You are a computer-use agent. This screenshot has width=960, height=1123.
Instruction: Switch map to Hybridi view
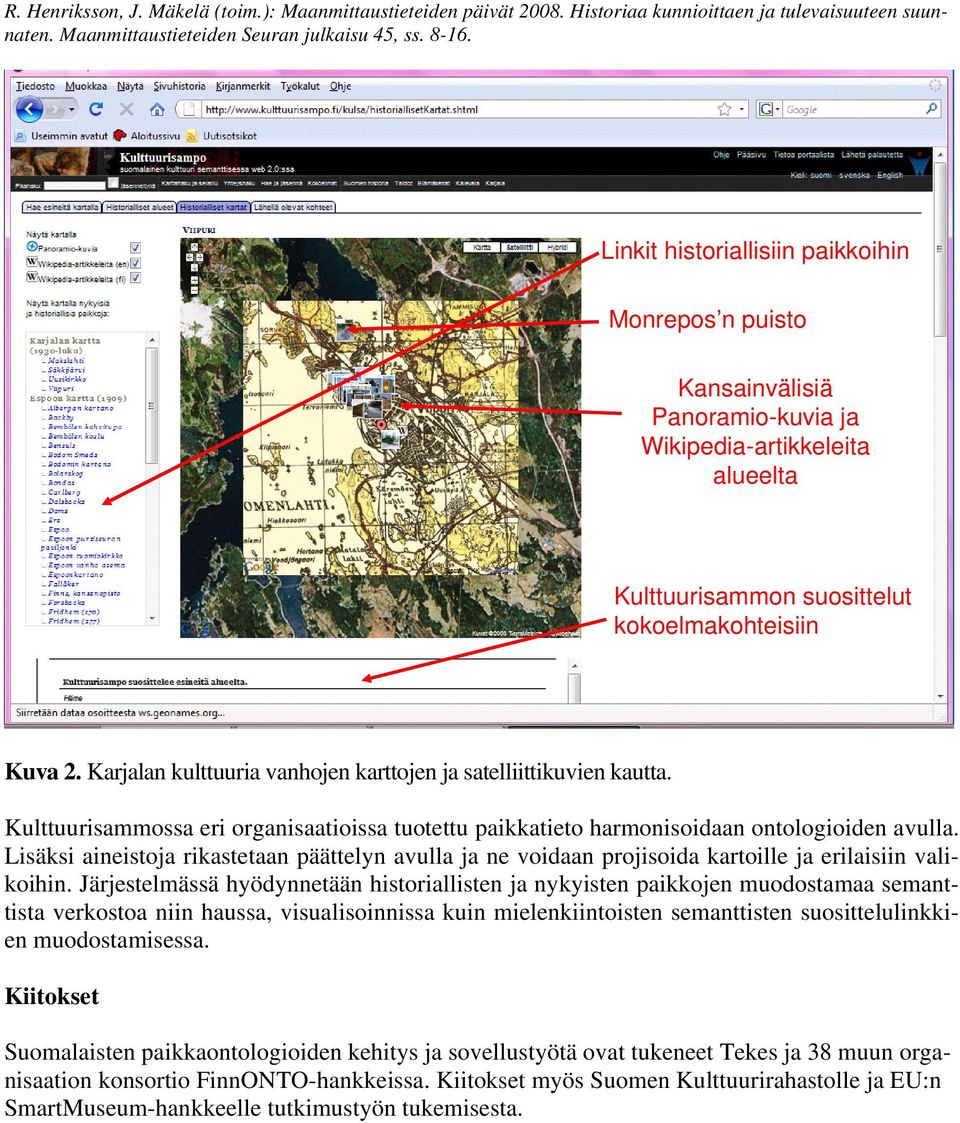(557, 247)
